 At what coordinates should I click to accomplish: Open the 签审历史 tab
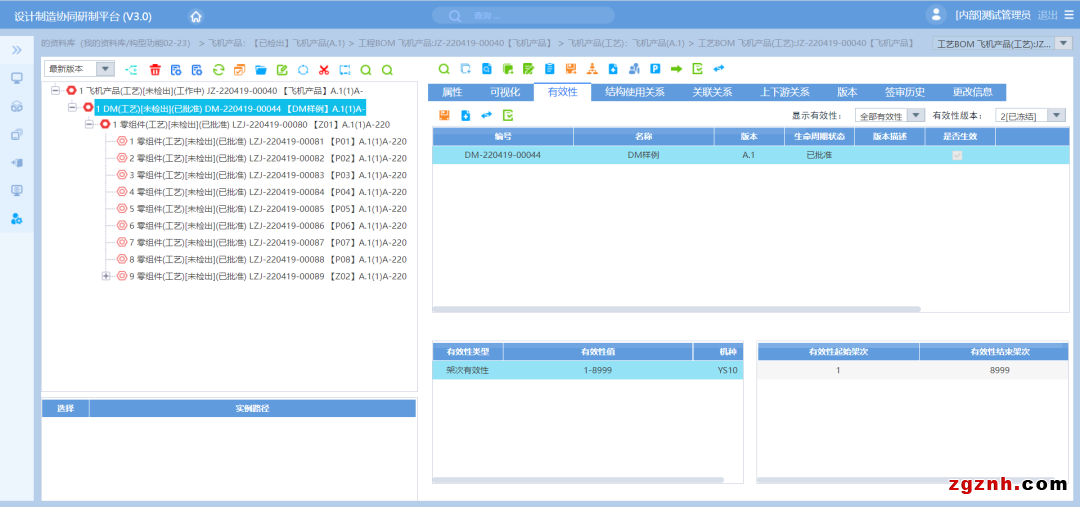(904, 92)
